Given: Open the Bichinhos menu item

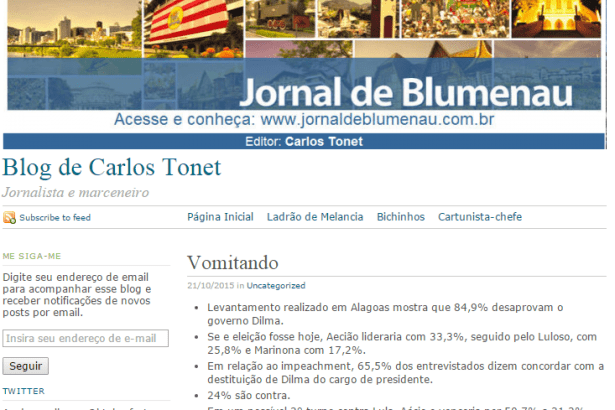Looking at the screenshot, I should click(400, 217).
